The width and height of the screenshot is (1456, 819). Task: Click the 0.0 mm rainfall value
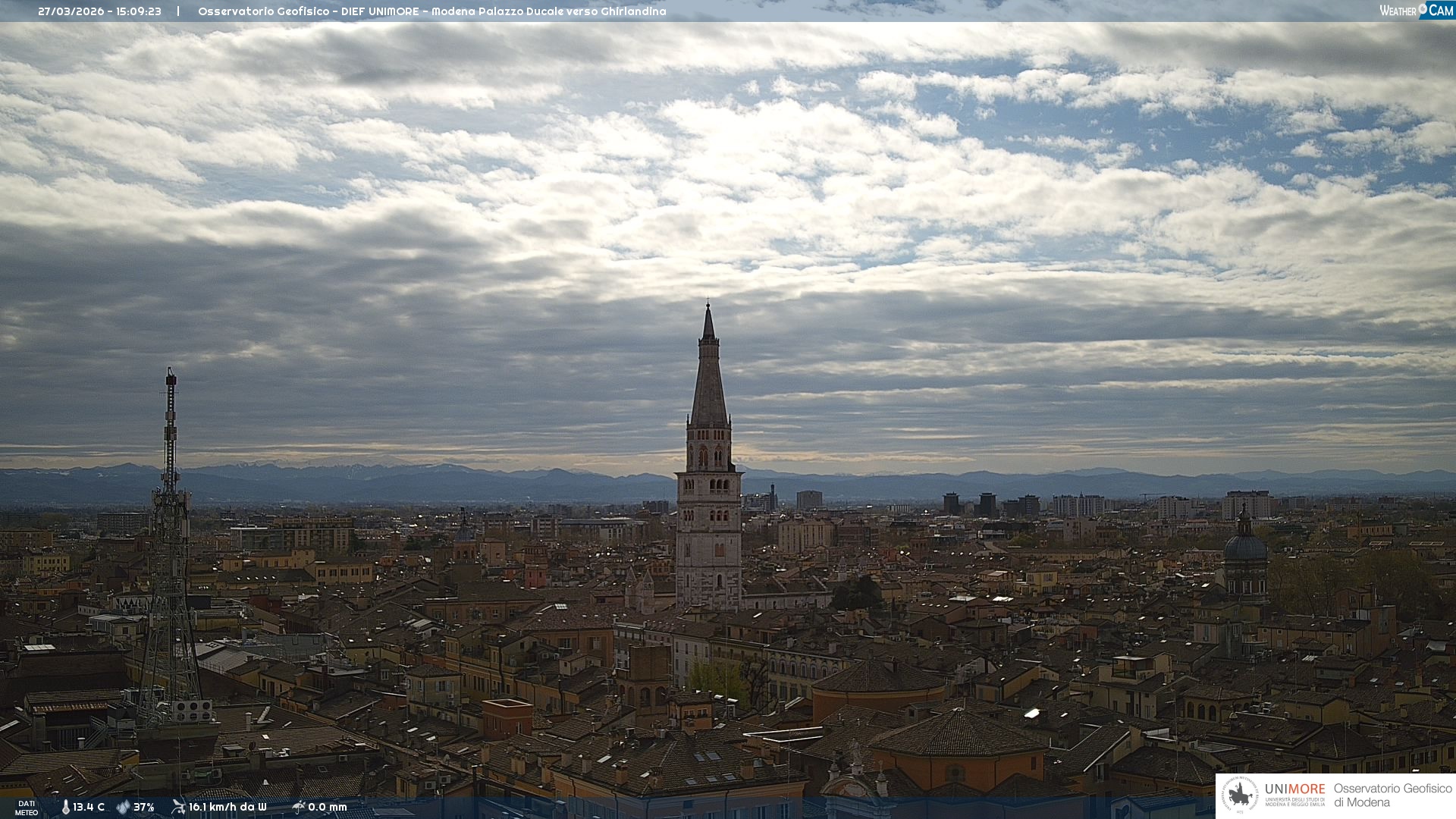328,807
